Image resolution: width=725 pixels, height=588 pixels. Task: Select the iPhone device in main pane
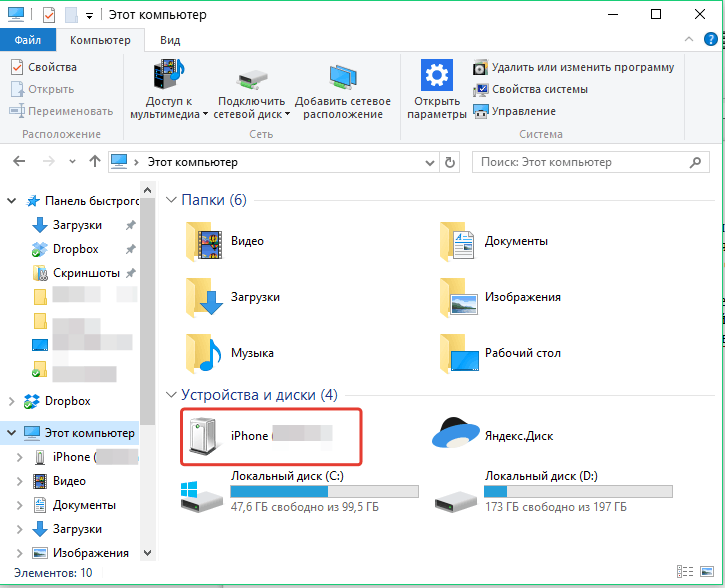point(271,436)
